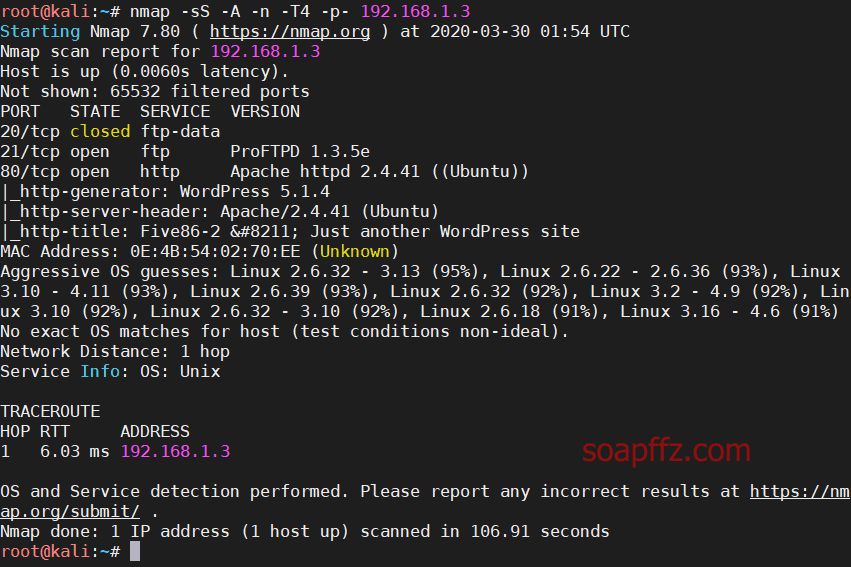
Task: Click the terminal cursor block at prompt
Action: coord(135,551)
